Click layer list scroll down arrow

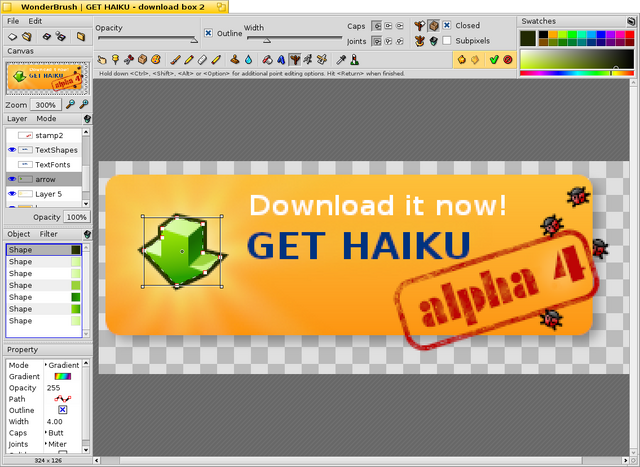[86, 203]
